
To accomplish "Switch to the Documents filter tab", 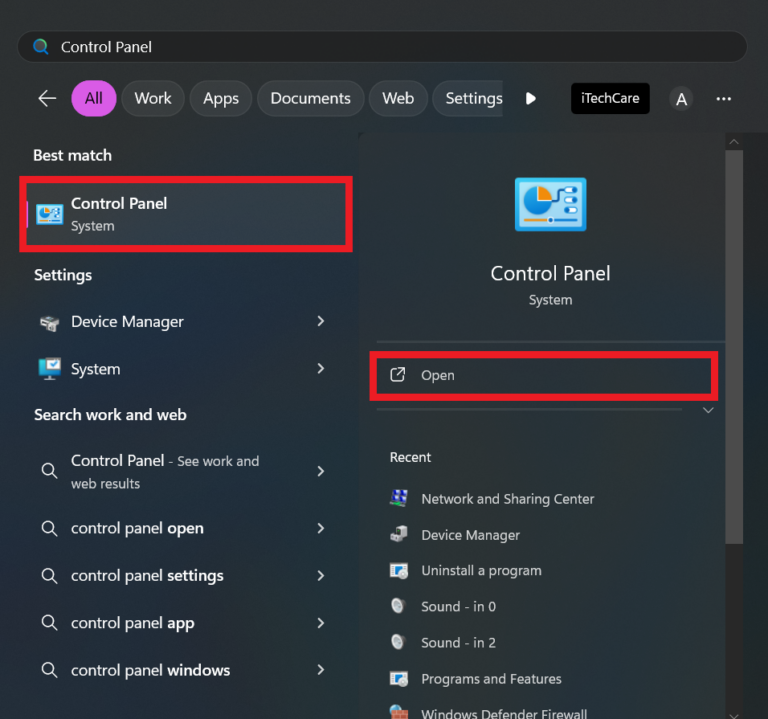I will (x=310, y=98).
